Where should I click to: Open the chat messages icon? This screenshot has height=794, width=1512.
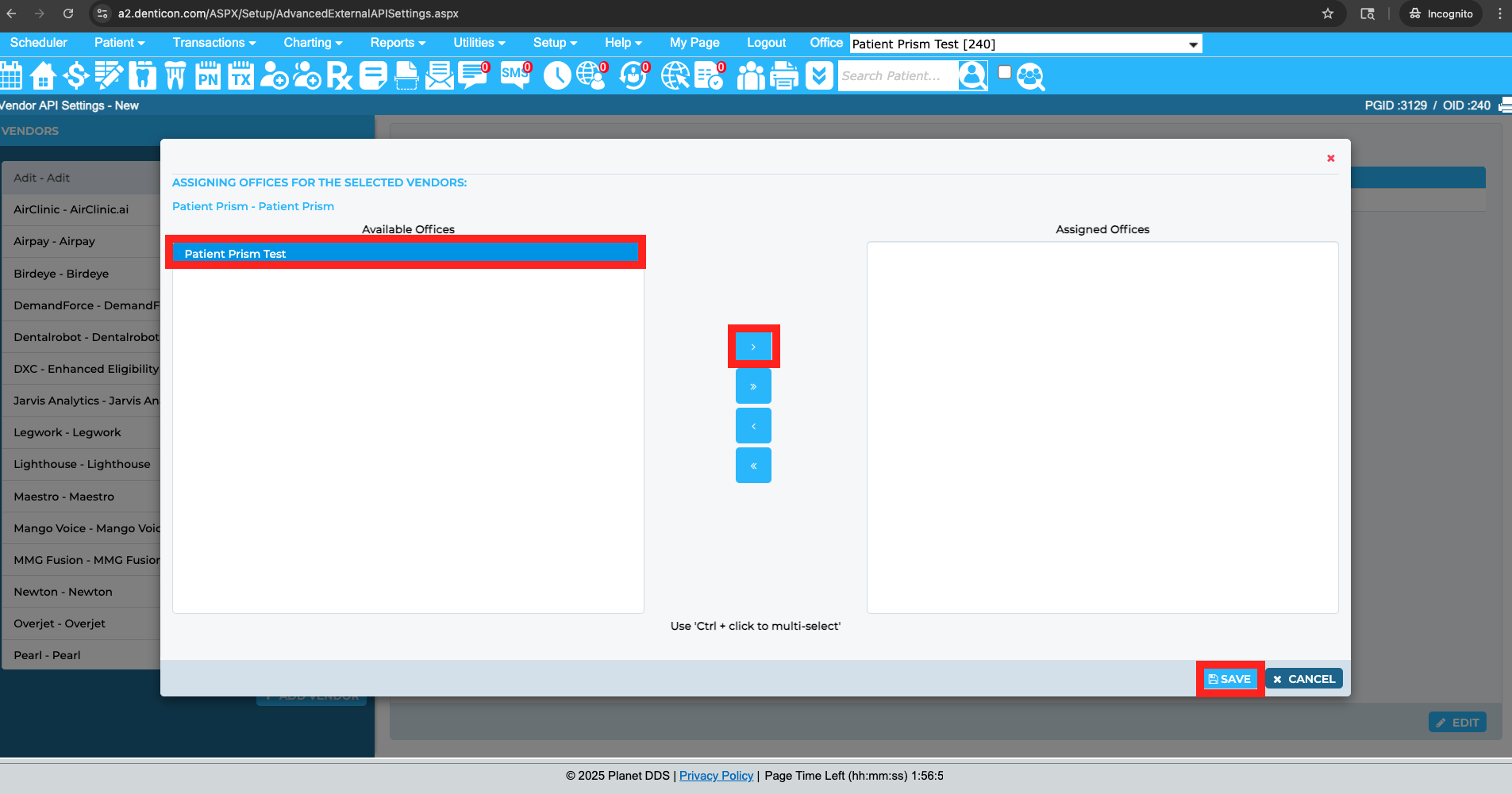[474, 76]
